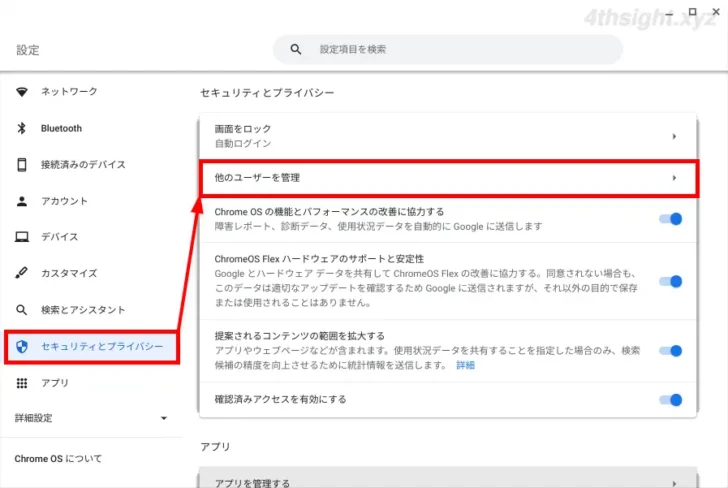Viewport: 728px width, 488px height.
Task: Click the 詳細設定 label in sidebar
Action: (x=33, y=418)
